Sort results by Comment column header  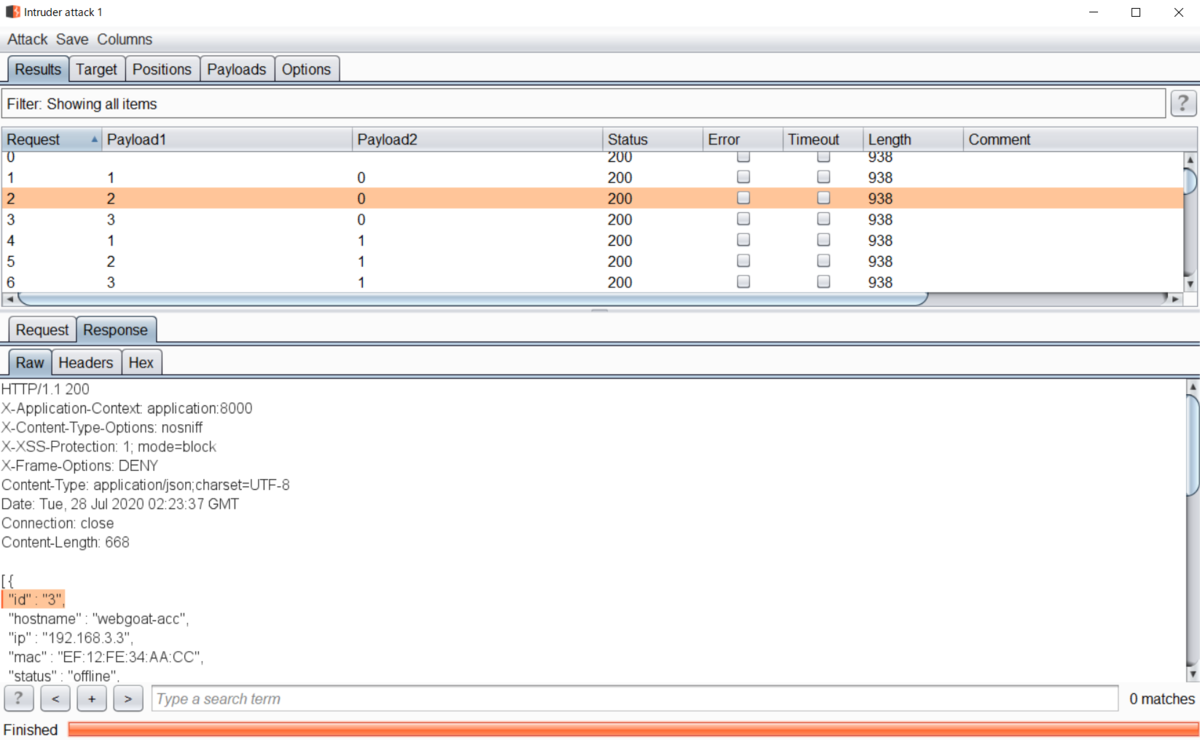[1080, 139]
